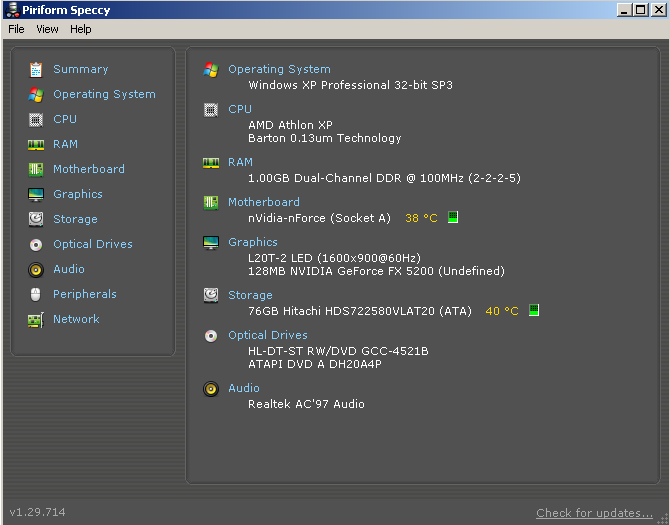Click nVidia-nForce (Socket A) text
This screenshot has height=525, width=670.
tap(320, 218)
